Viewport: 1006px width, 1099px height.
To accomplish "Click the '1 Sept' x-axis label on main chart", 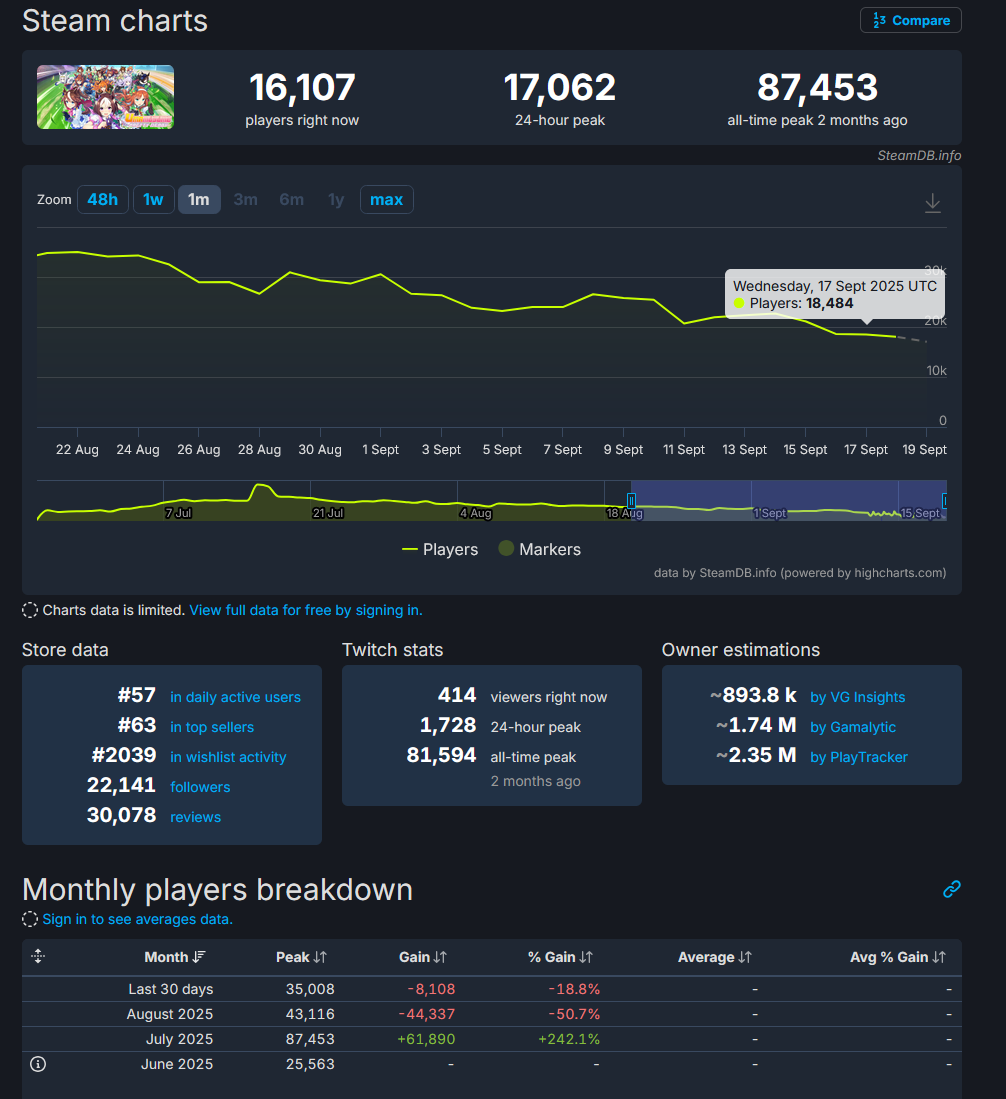I will [380, 449].
